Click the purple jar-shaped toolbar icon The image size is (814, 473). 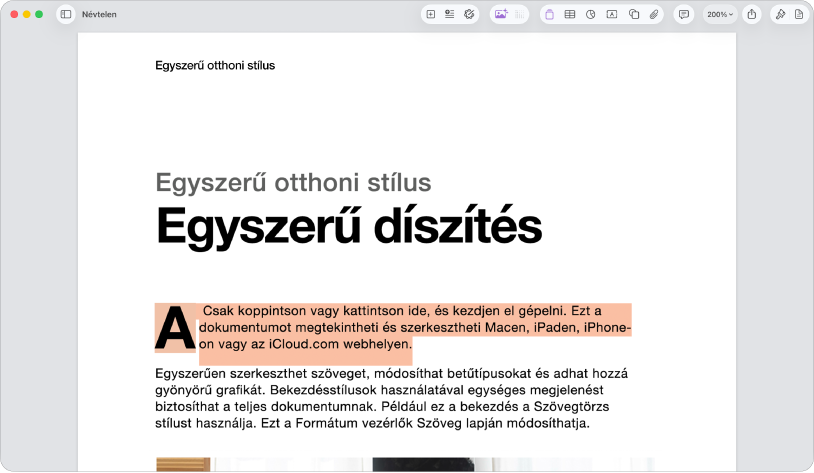point(550,15)
